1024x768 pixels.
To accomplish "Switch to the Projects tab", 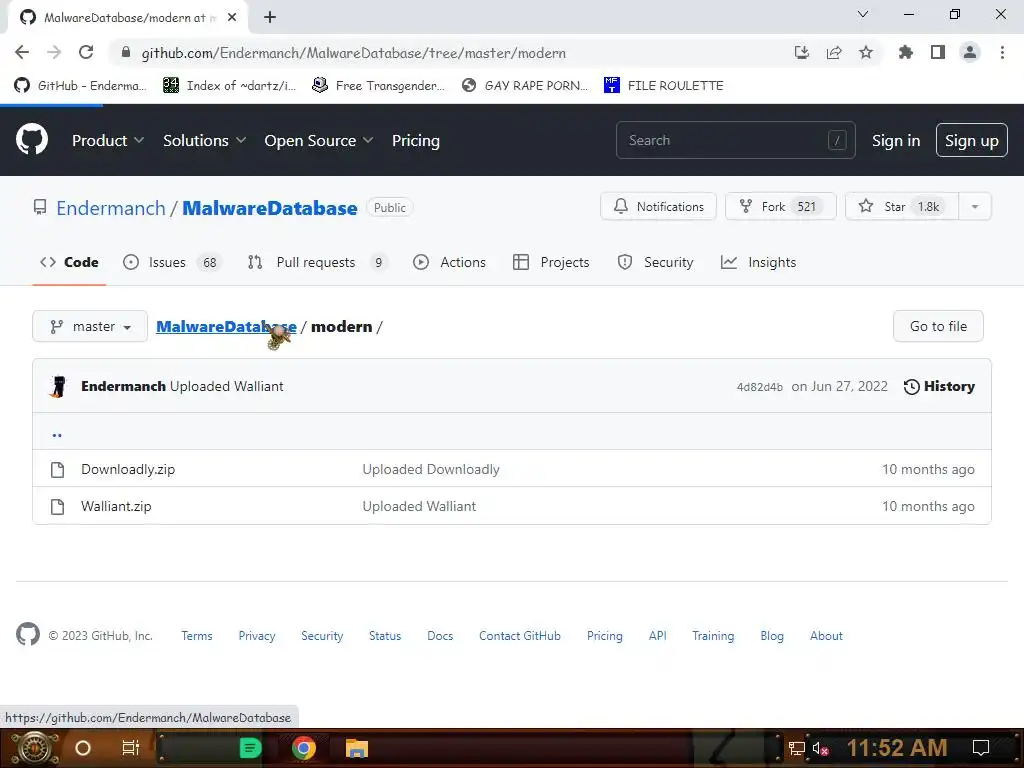I will pyautogui.click(x=551, y=262).
